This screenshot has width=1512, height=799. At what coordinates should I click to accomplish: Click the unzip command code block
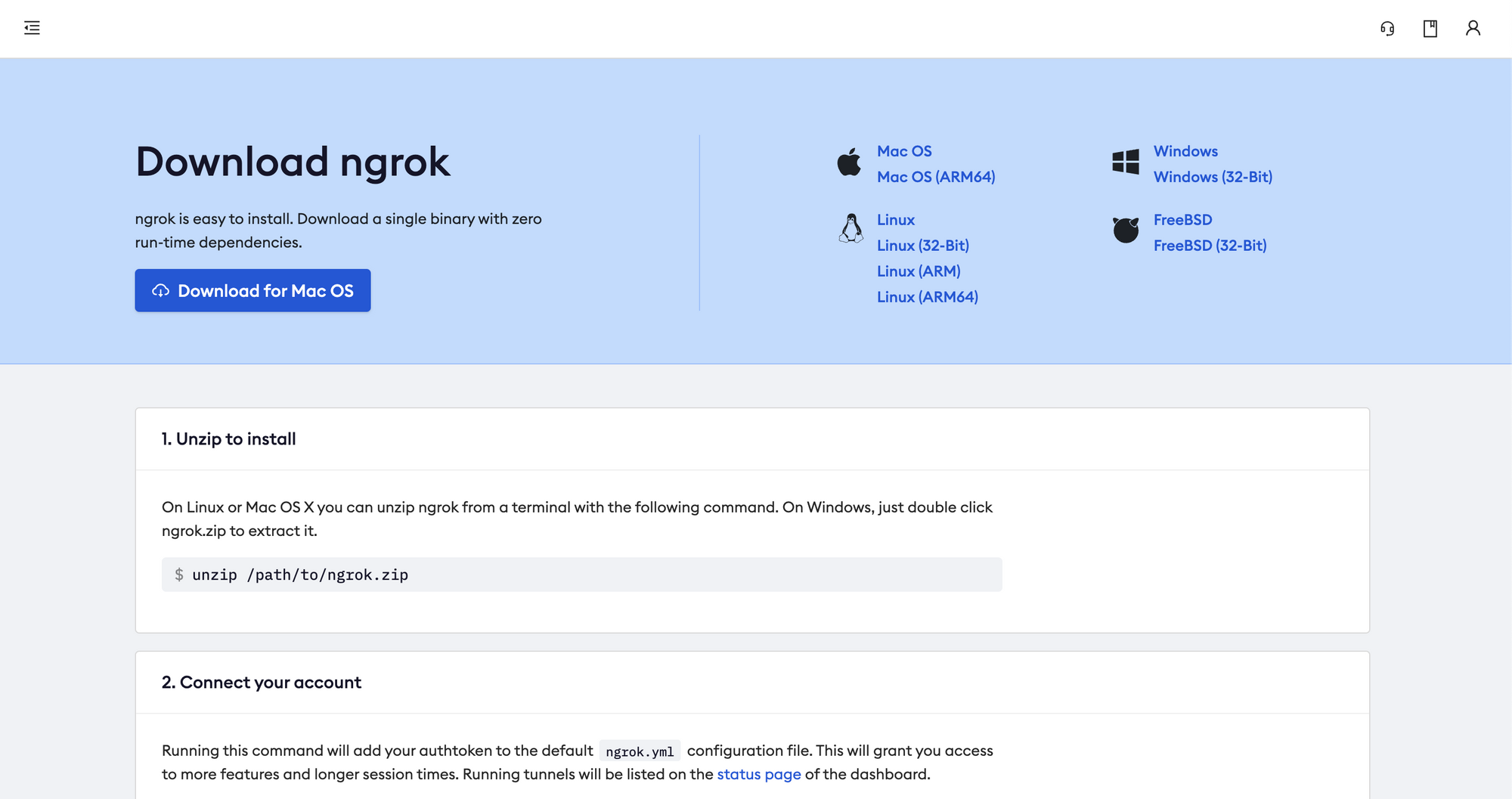[582, 574]
